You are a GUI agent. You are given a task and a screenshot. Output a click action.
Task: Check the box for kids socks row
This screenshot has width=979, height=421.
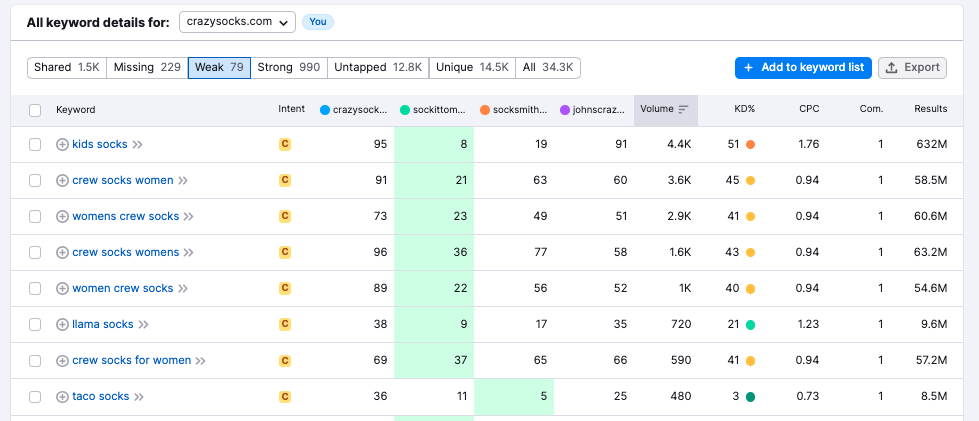tap(35, 144)
